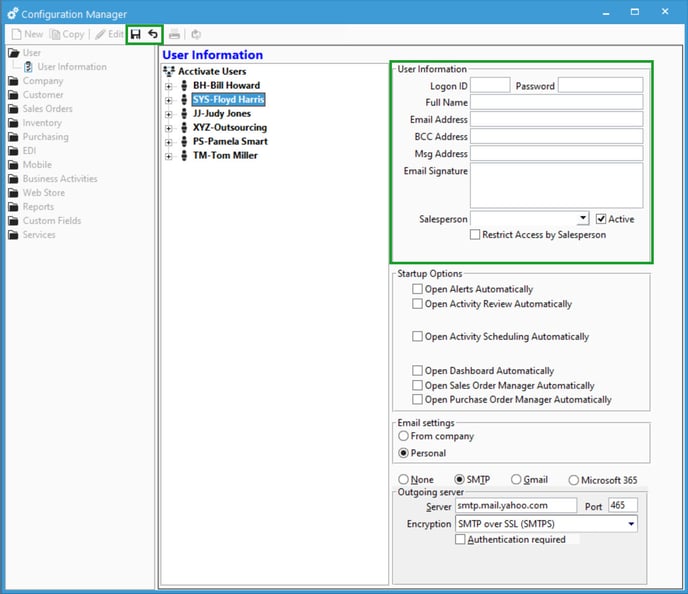Image resolution: width=688 pixels, height=594 pixels.
Task: Open the EDI category
Action: click(29, 151)
